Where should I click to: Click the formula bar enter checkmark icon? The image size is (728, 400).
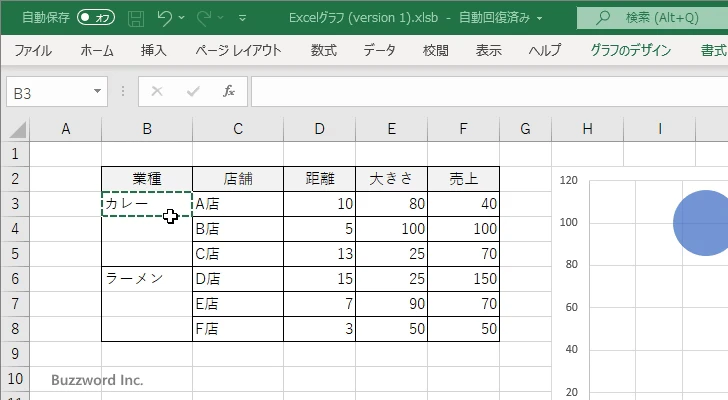(x=192, y=92)
